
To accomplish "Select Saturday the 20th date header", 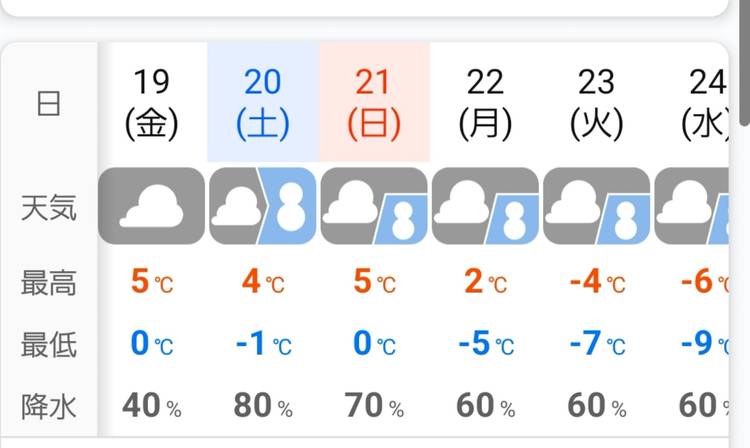I will point(263,103).
